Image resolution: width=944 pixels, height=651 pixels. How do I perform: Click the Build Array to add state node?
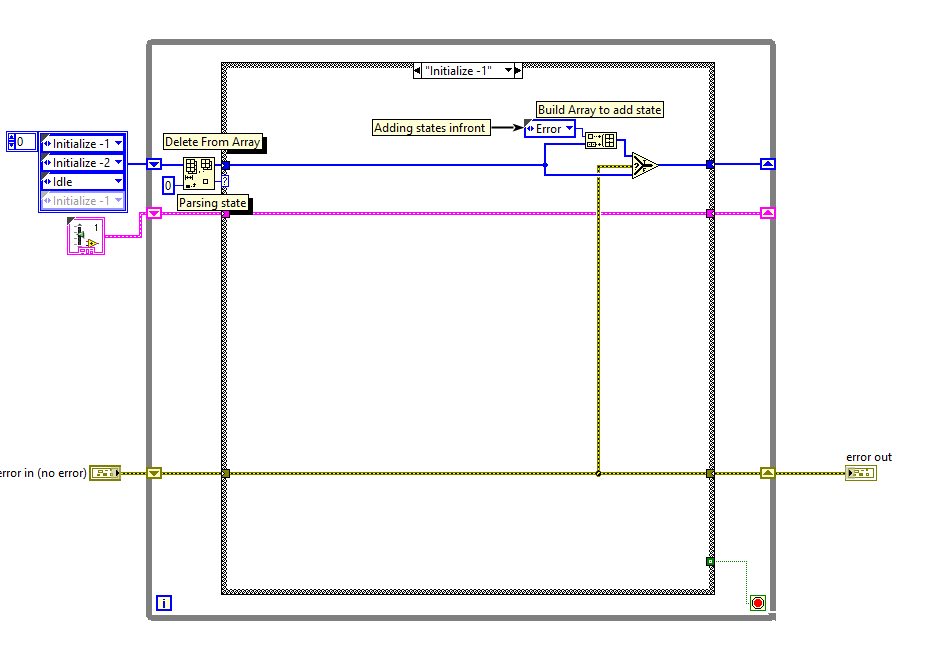600,141
